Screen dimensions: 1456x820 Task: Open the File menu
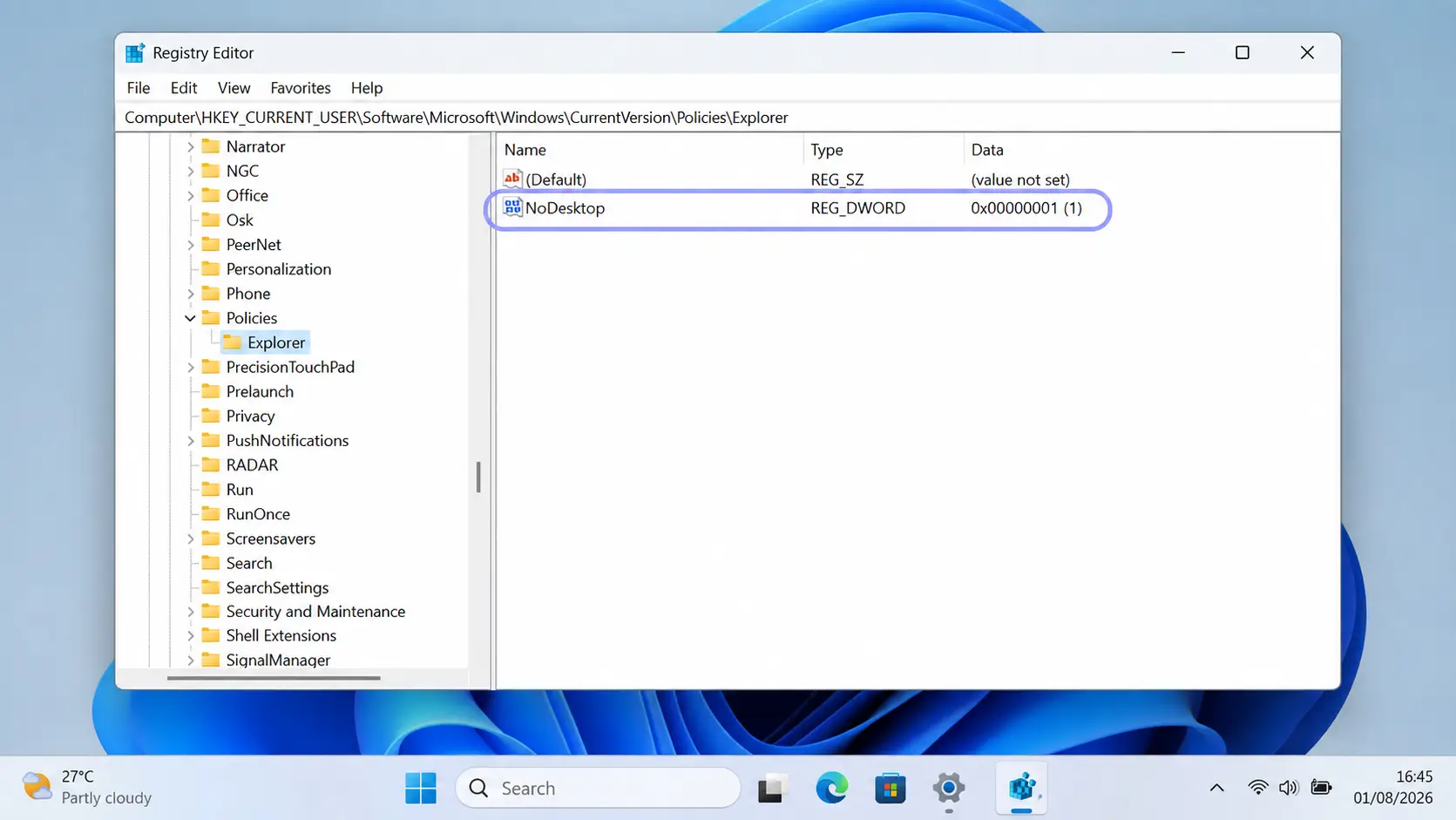pyautogui.click(x=138, y=88)
